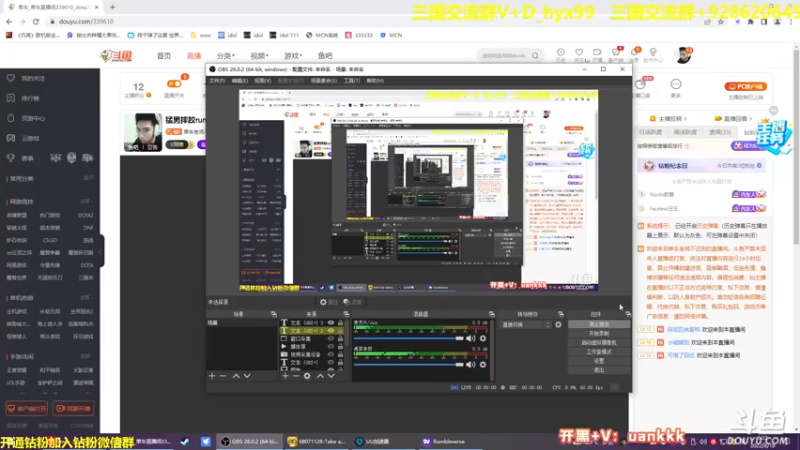
Task: Mute the desktop audio speaker icon
Action: [x=470, y=364]
